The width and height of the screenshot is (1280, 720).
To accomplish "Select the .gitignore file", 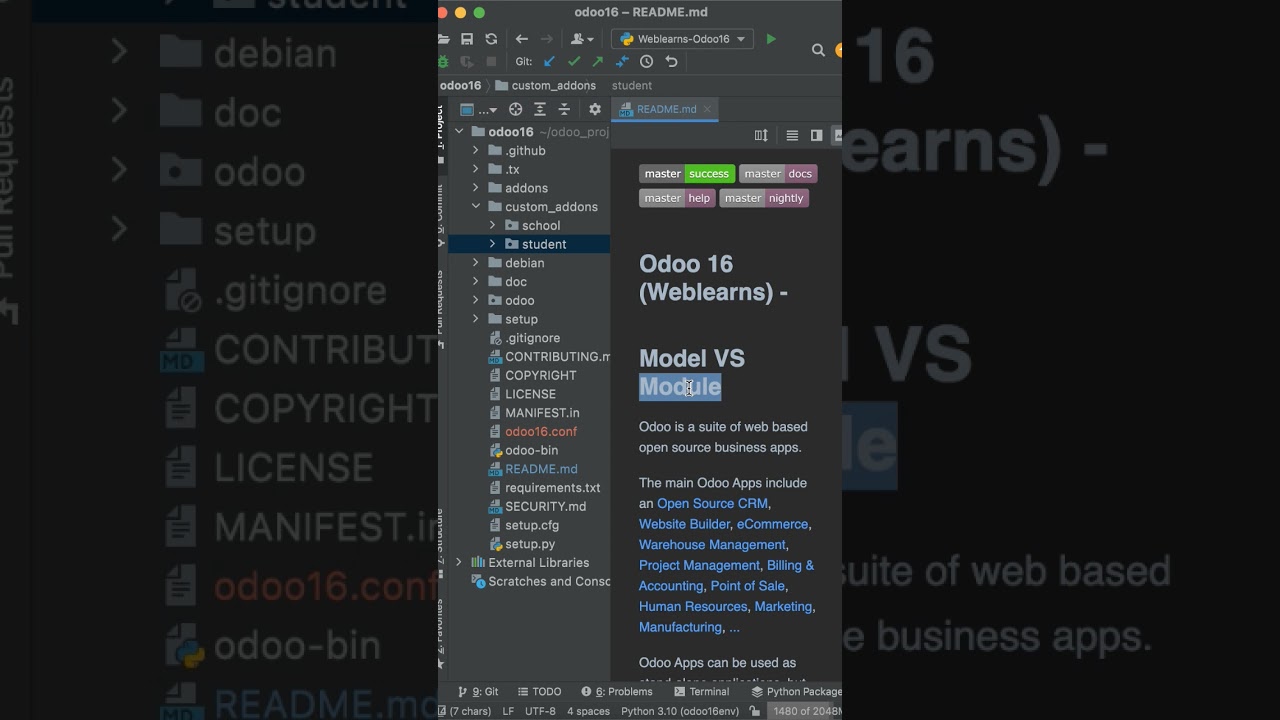I will click(532, 338).
